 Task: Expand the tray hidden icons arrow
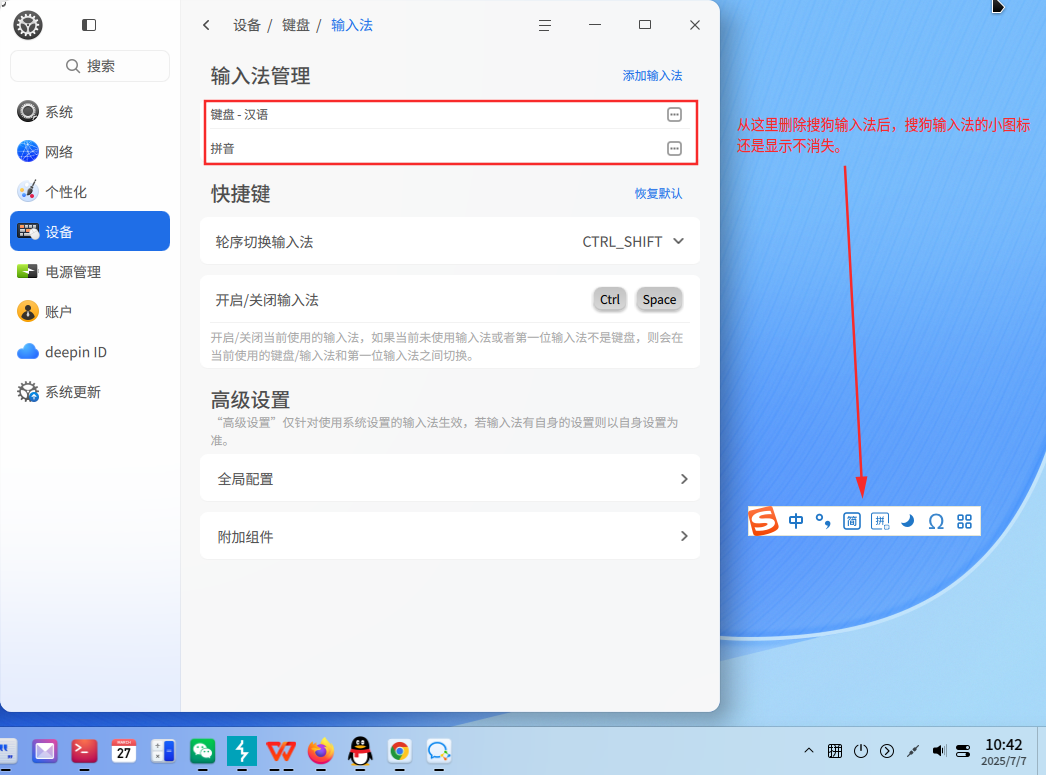pyautogui.click(x=809, y=751)
